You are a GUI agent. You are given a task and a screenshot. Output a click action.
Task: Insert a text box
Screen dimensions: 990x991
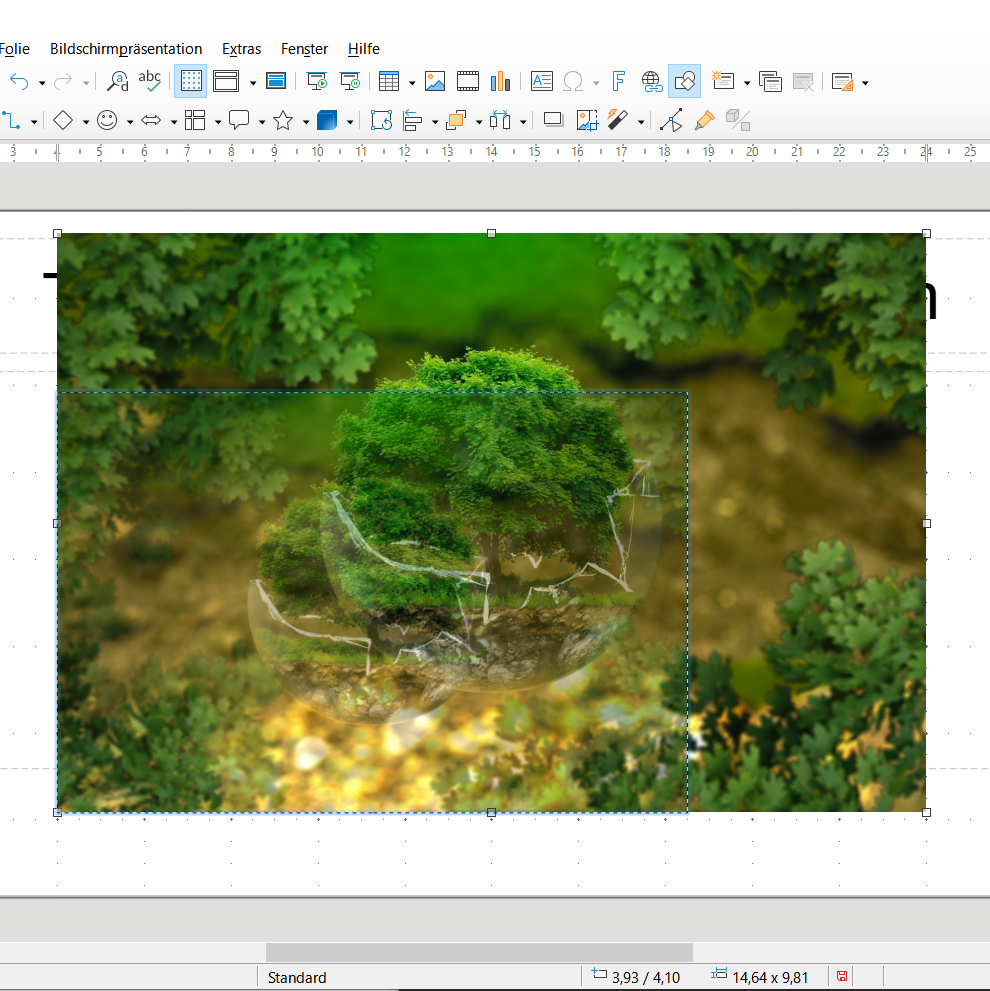pos(541,81)
